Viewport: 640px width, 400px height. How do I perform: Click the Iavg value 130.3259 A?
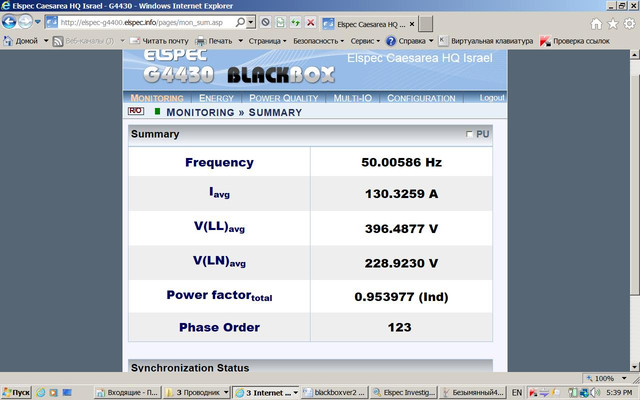[401, 193]
